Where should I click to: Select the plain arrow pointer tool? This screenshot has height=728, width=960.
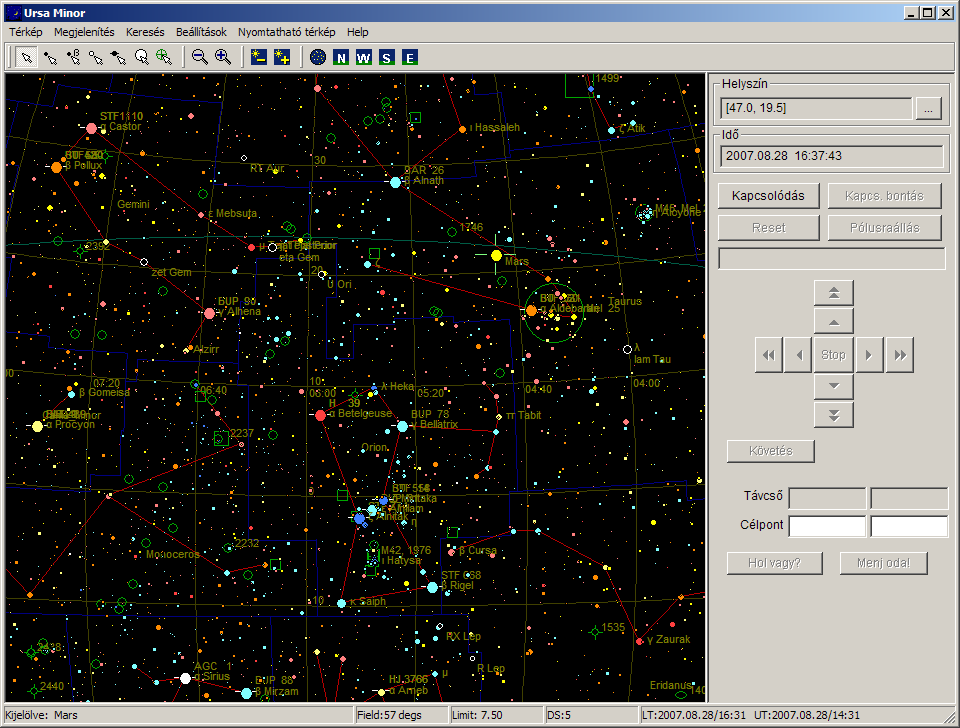(x=26, y=58)
